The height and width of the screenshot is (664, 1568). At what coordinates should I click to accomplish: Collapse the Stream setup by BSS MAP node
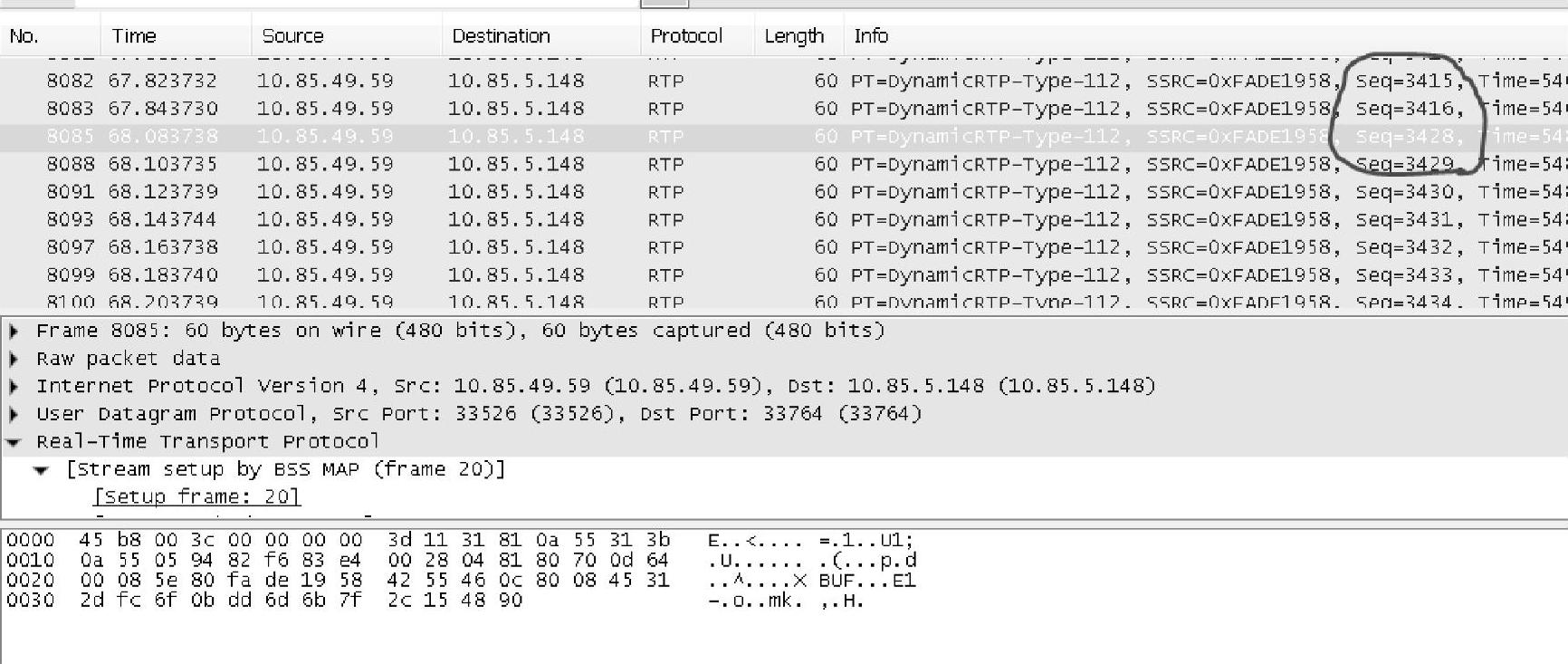pos(41,470)
